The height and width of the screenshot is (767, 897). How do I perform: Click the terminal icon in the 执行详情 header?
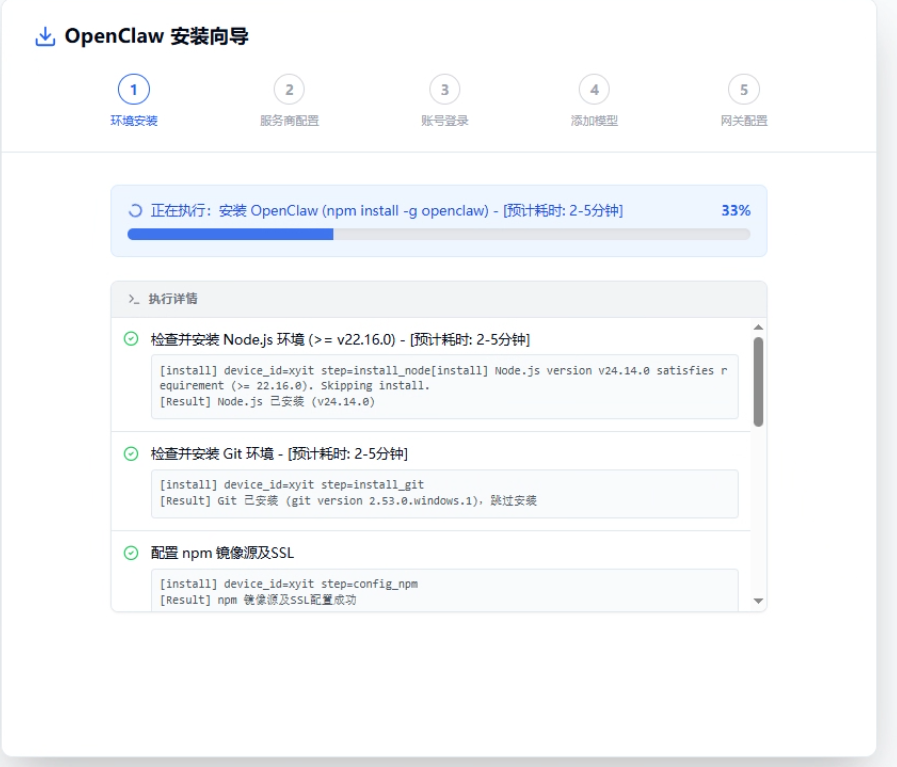coord(134,295)
